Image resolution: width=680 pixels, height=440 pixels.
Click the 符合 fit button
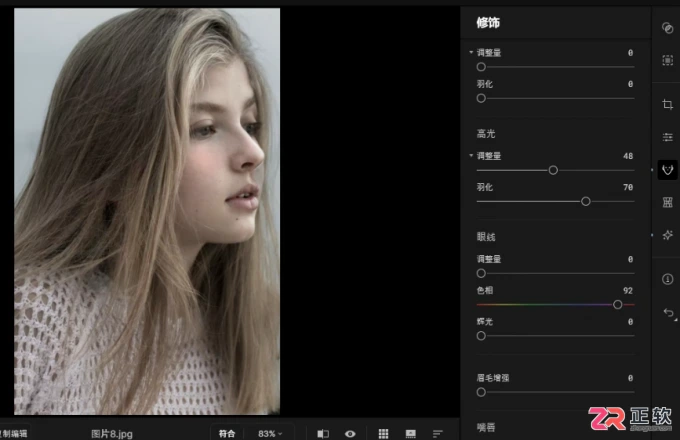tap(227, 433)
